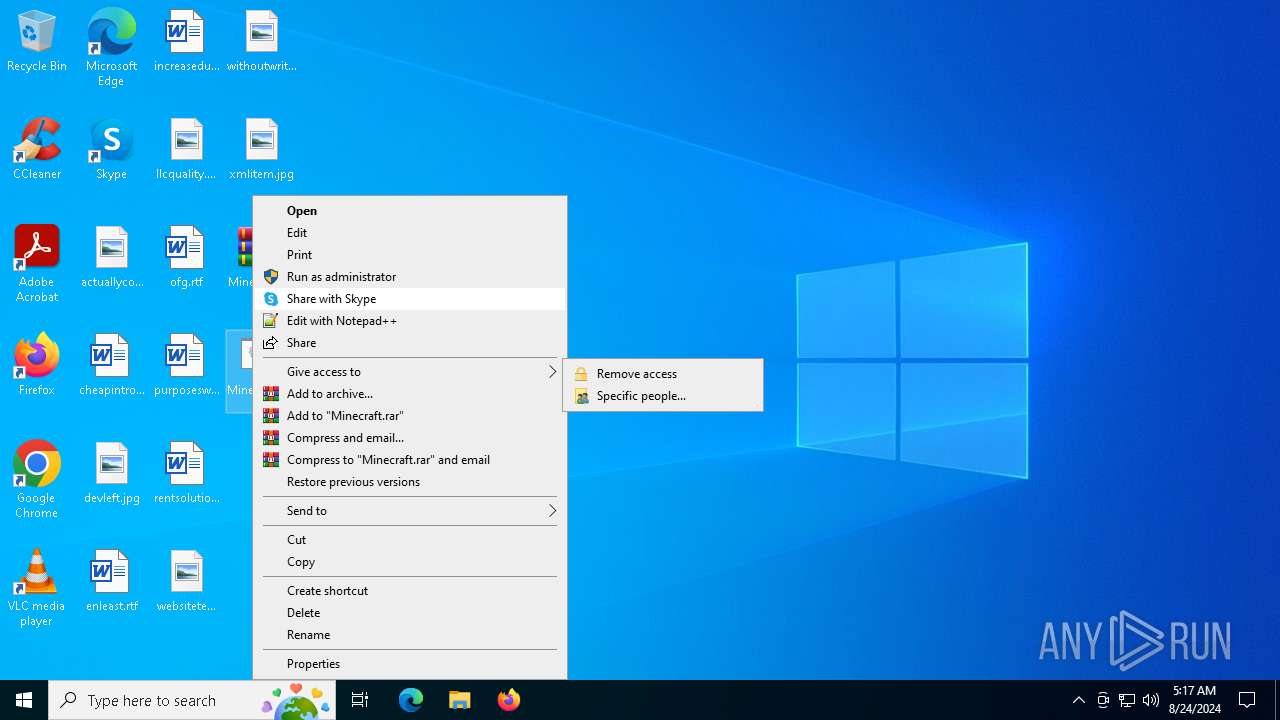Select Compress to "Minecraft.rar" and email
1280x720 pixels.
(x=410, y=460)
